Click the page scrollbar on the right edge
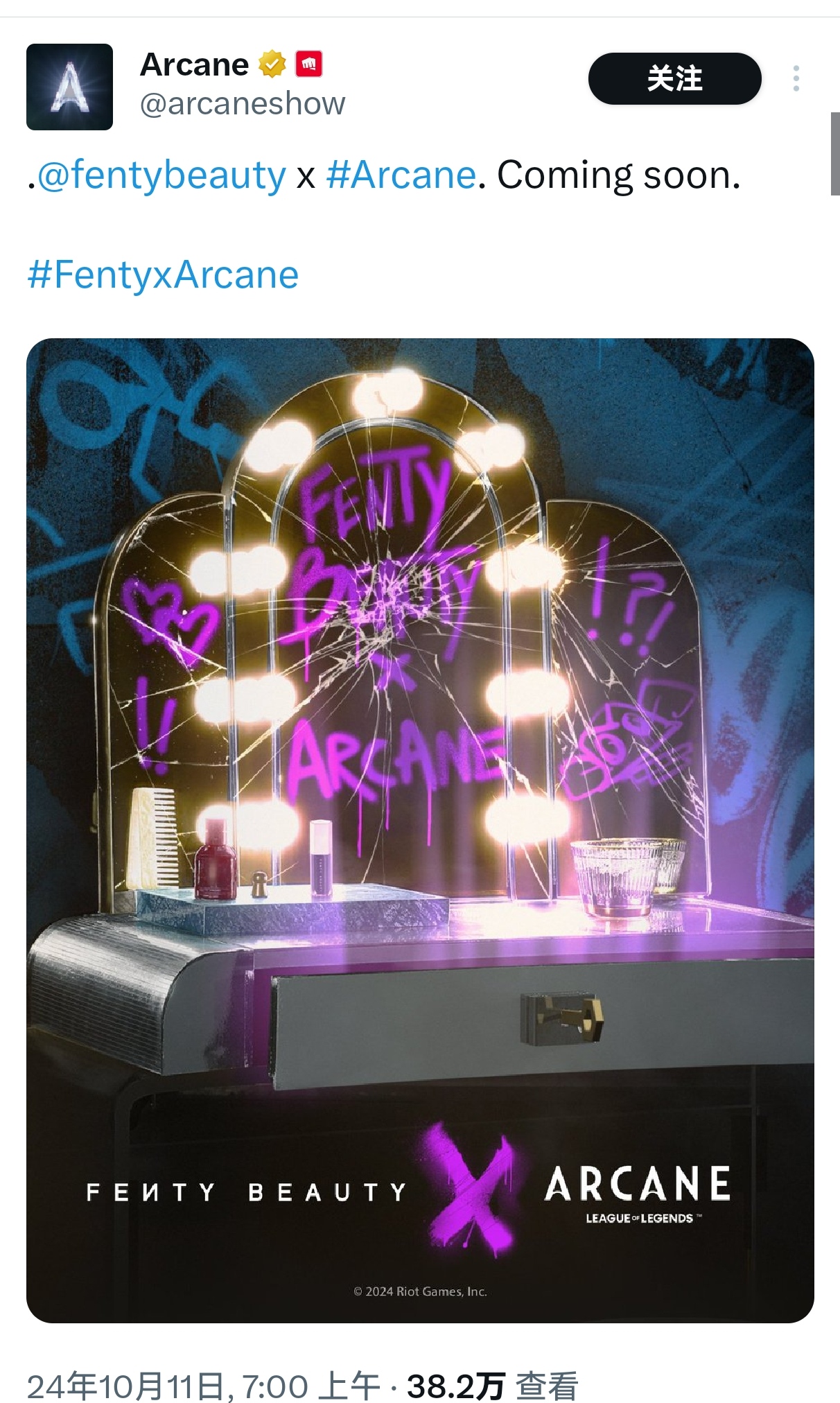 pos(835,154)
